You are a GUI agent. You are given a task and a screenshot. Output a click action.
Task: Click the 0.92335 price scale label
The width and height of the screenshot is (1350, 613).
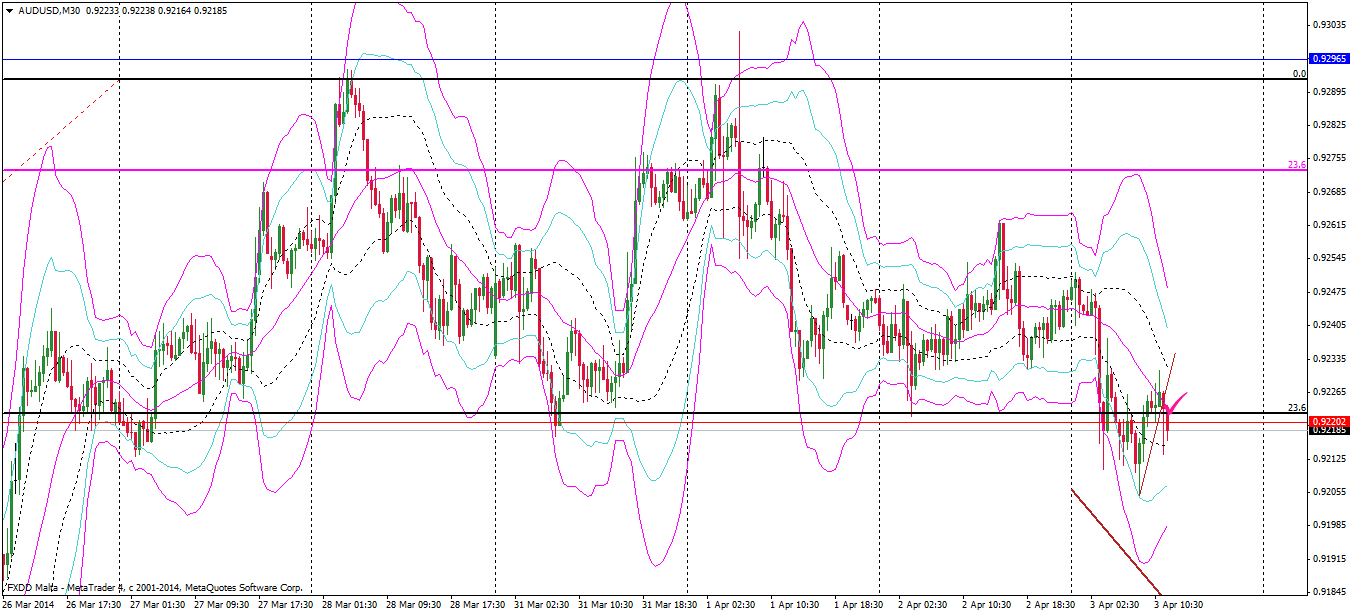tap(1329, 358)
